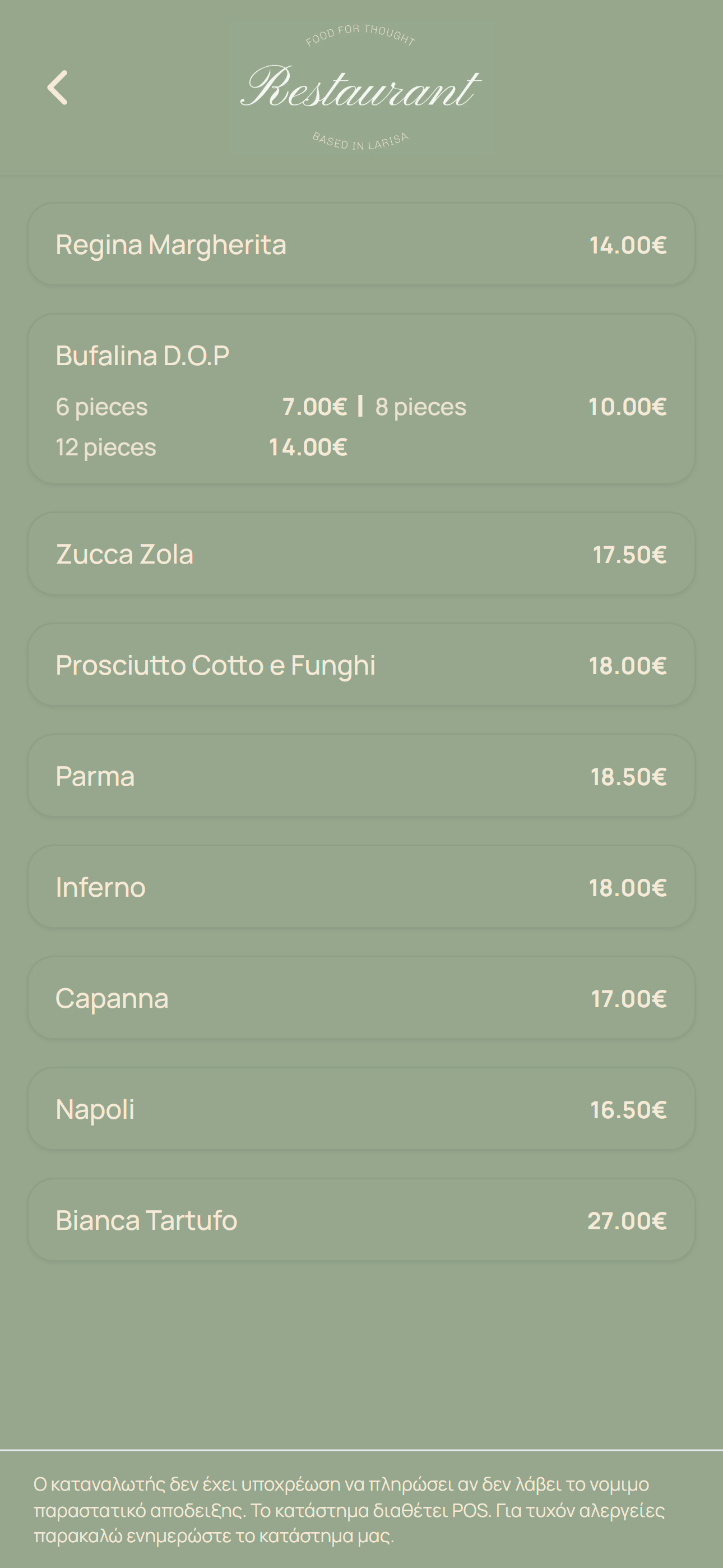
Task: Choose the 12 pieces option
Action: click(106, 448)
